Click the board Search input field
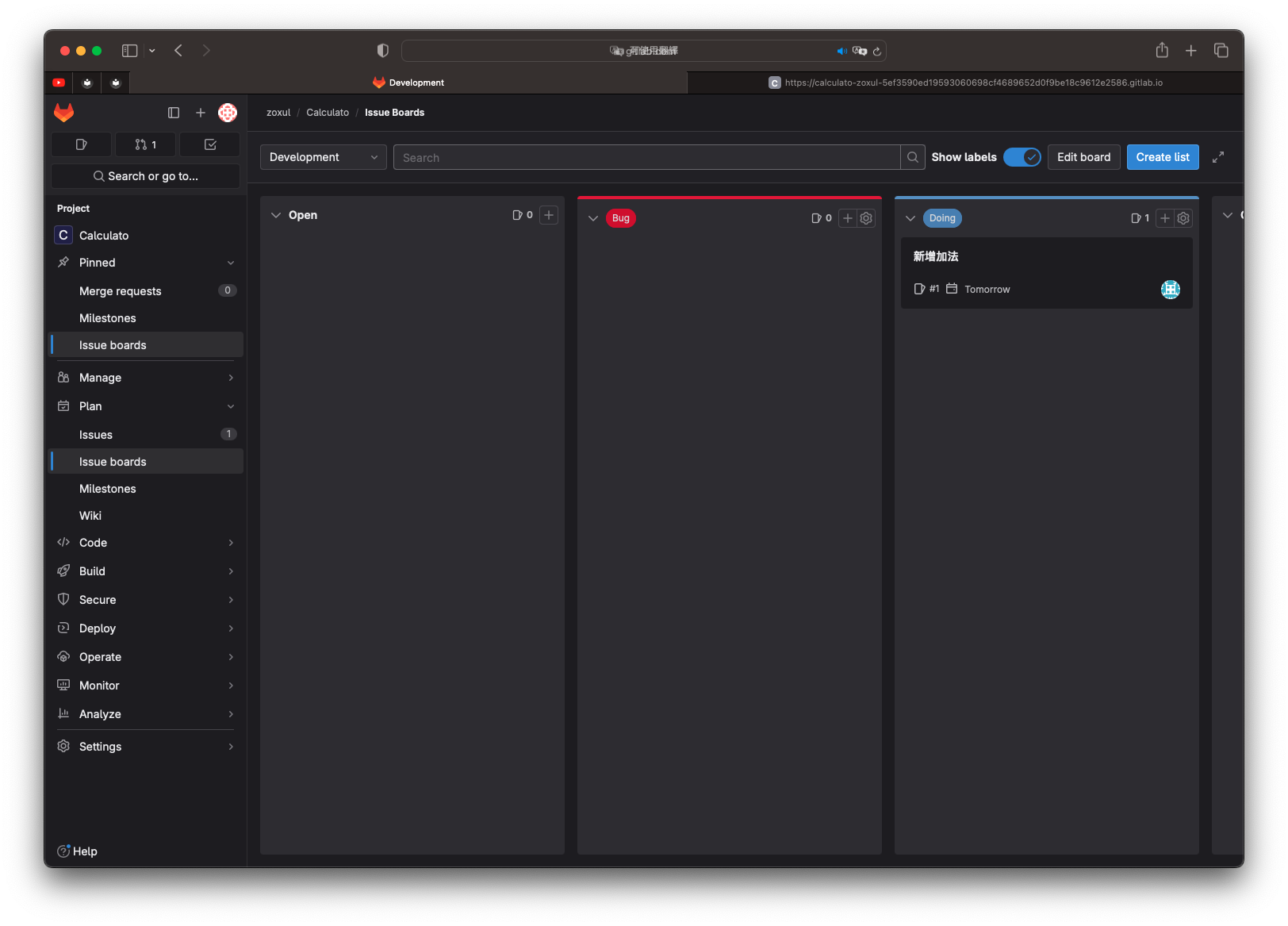The width and height of the screenshot is (1288, 926). [x=646, y=157]
